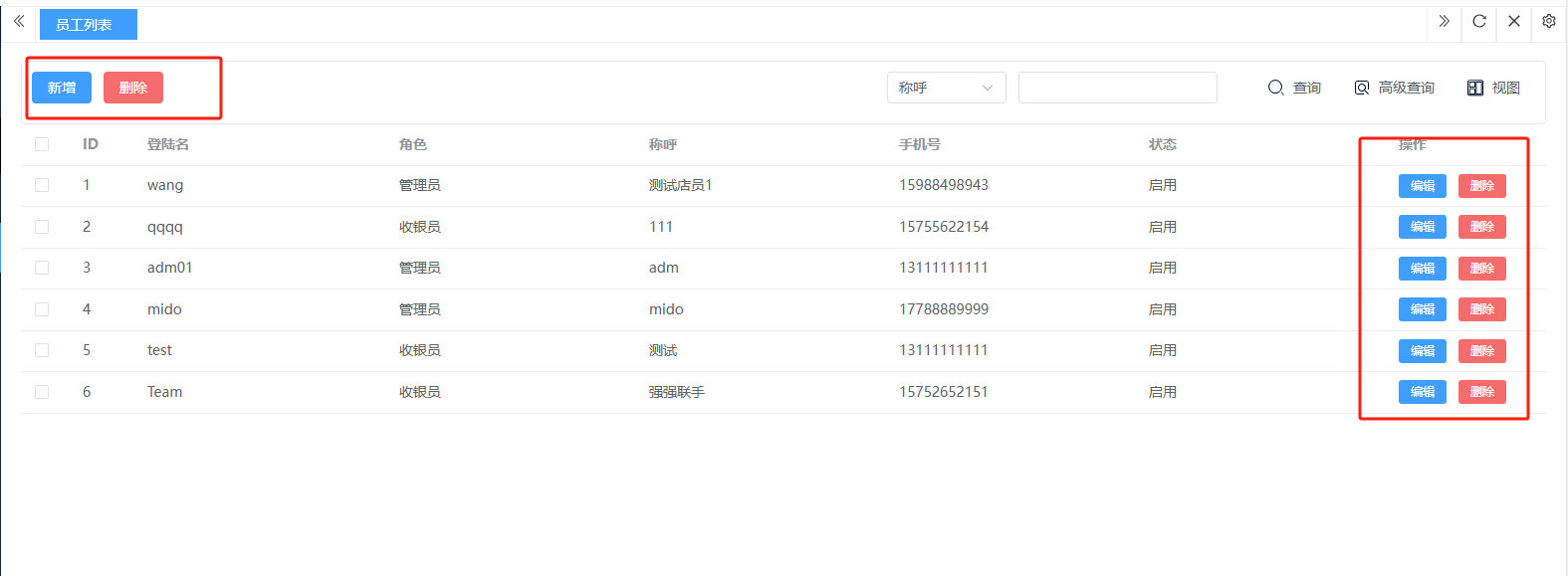Click the 手机号 column header

pos(919,144)
